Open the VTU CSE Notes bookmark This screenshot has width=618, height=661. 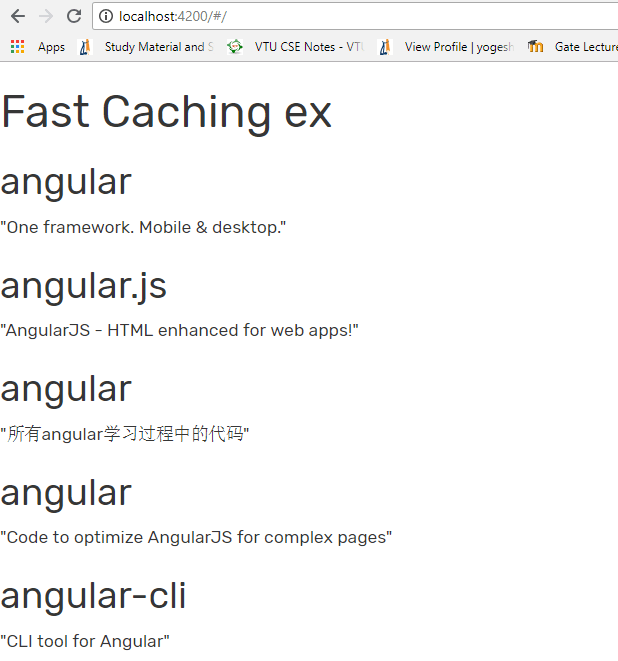click(x=309, y=47)
